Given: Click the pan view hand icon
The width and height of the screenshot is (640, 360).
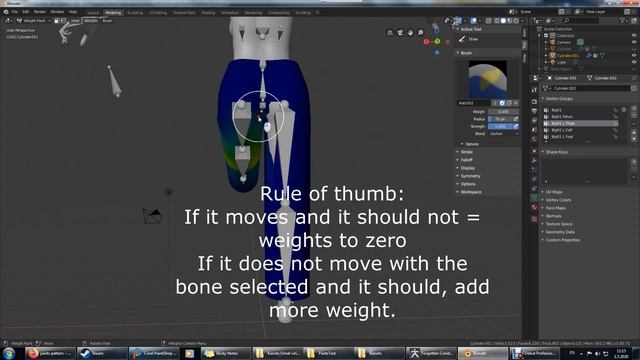Looking at the screenshot, I should tap(410, 33).
